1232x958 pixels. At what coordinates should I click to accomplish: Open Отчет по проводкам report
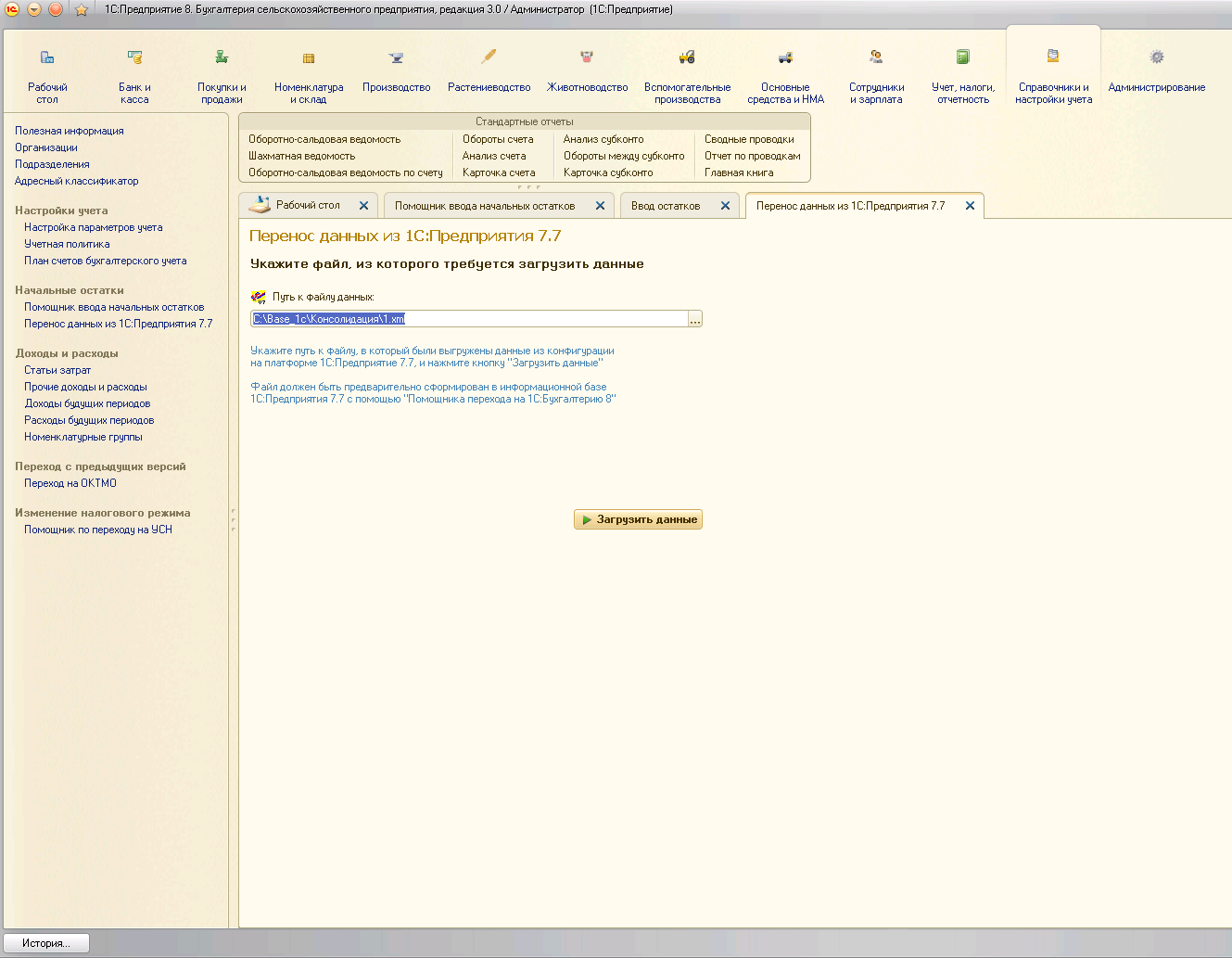[x=752, y=156]
